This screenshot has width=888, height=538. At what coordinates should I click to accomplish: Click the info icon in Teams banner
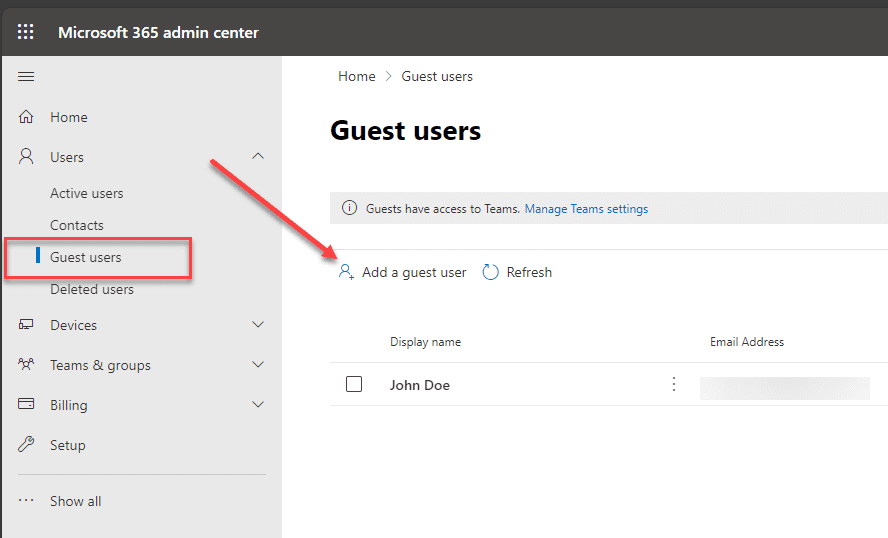click(x=349, y=208)
